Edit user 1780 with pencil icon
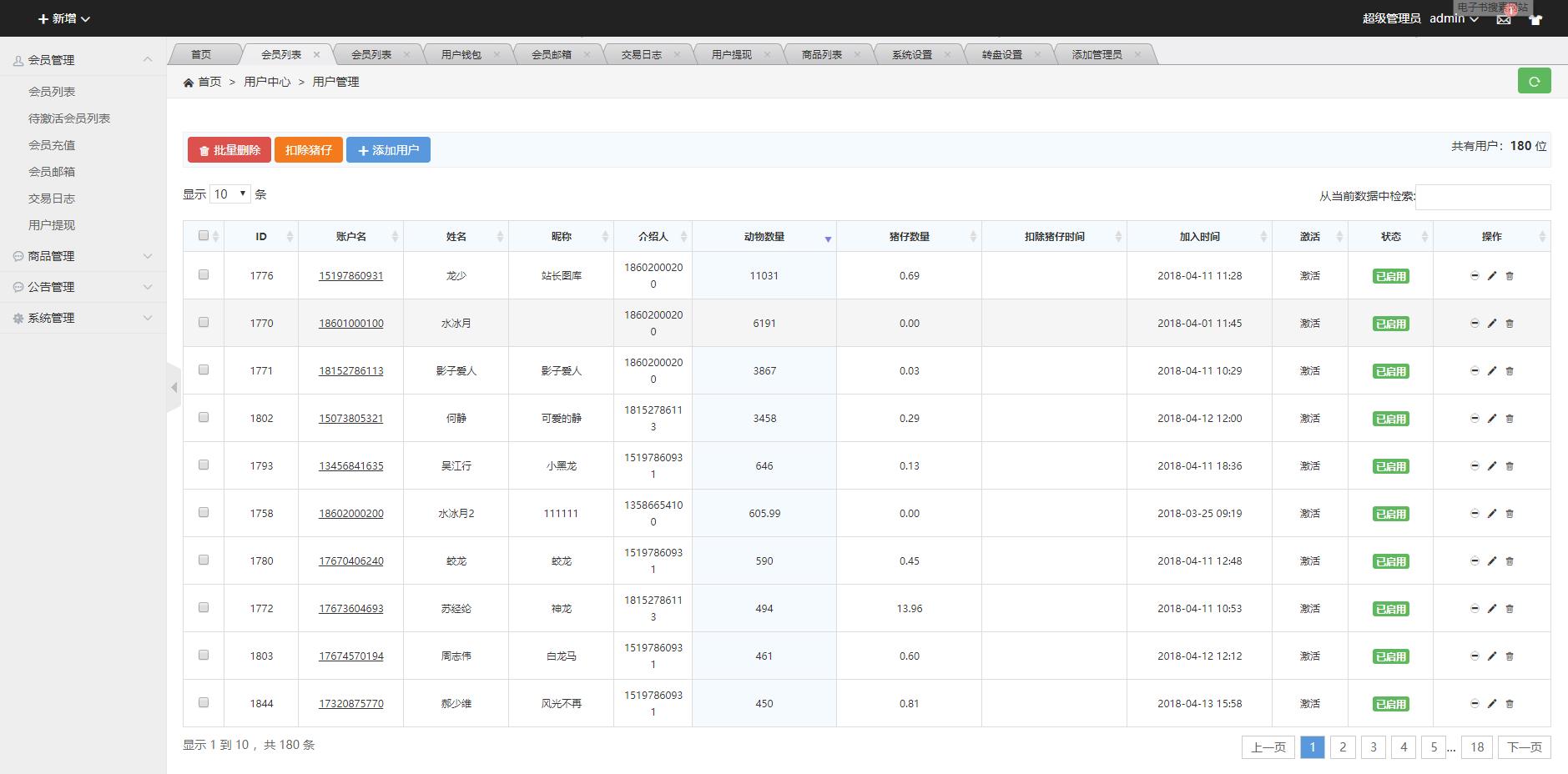The height and width of the screenshot is (774, 1568). [1492, 561]
